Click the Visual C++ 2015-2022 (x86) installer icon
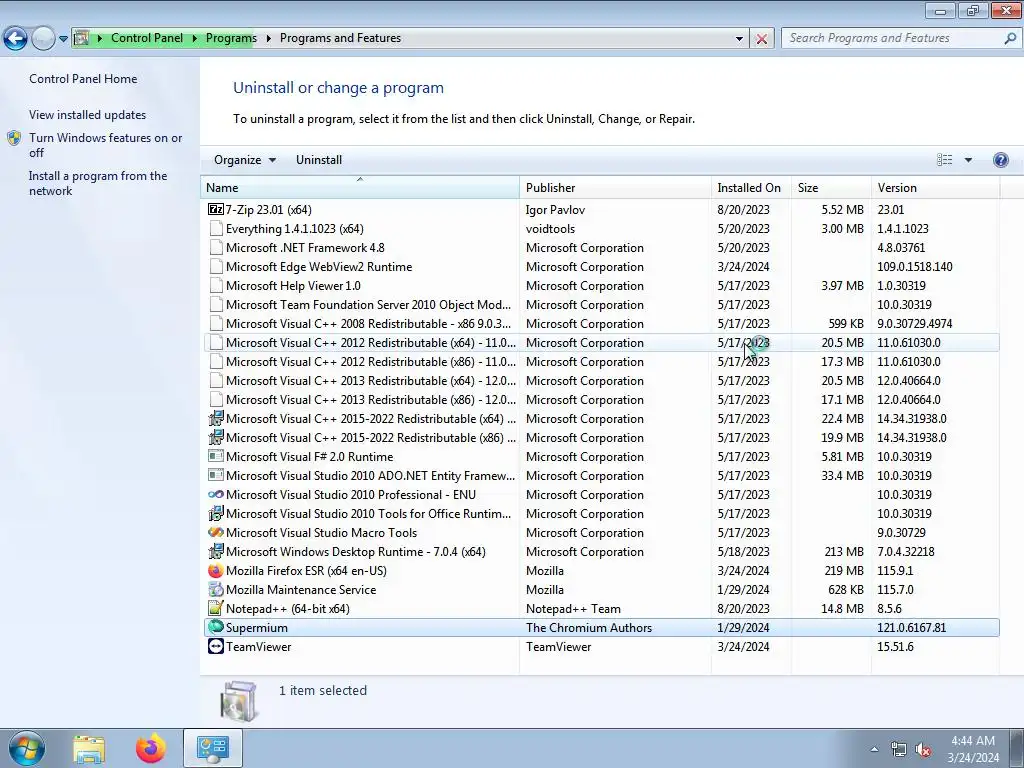The width and height of the screenshot is (1024, 768). [216, 437]
